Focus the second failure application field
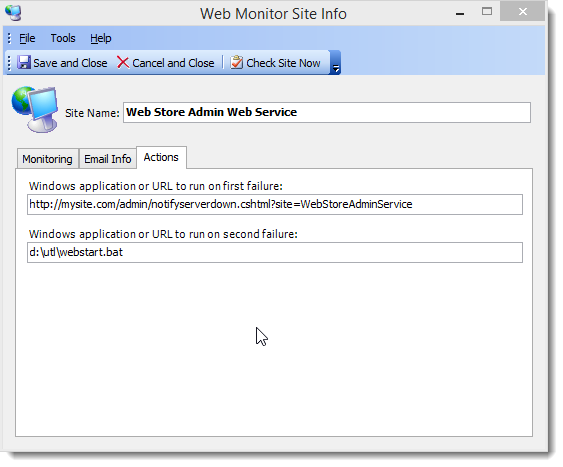This screenshot has height=467, width=563. 275,252
